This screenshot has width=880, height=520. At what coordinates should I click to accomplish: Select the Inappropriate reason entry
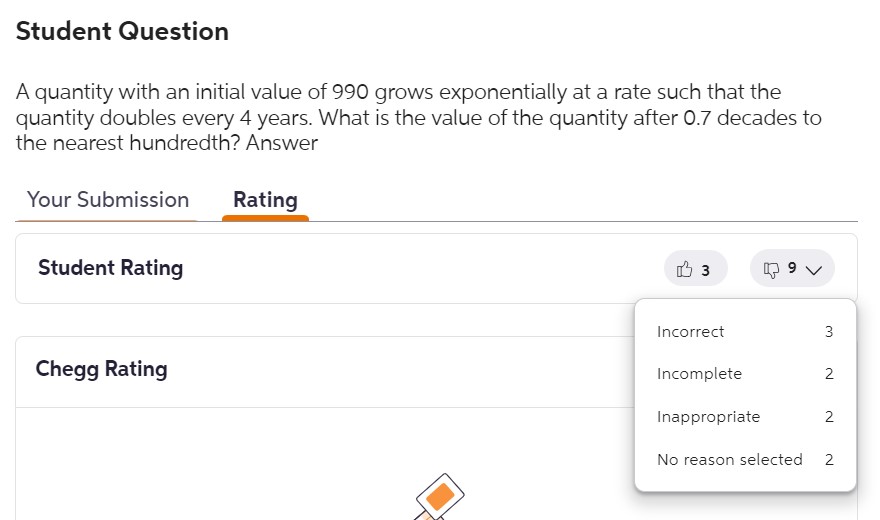[x=708, y=417]
